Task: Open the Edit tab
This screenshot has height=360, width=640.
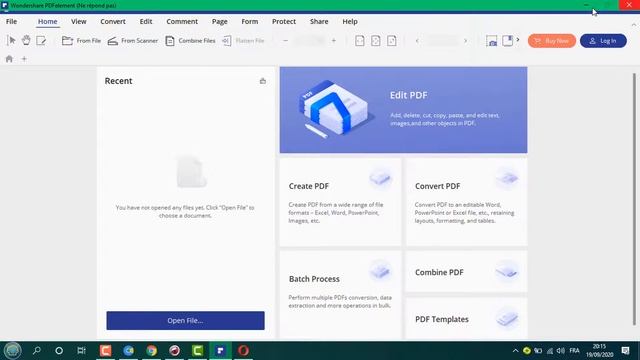Action: 146,21
